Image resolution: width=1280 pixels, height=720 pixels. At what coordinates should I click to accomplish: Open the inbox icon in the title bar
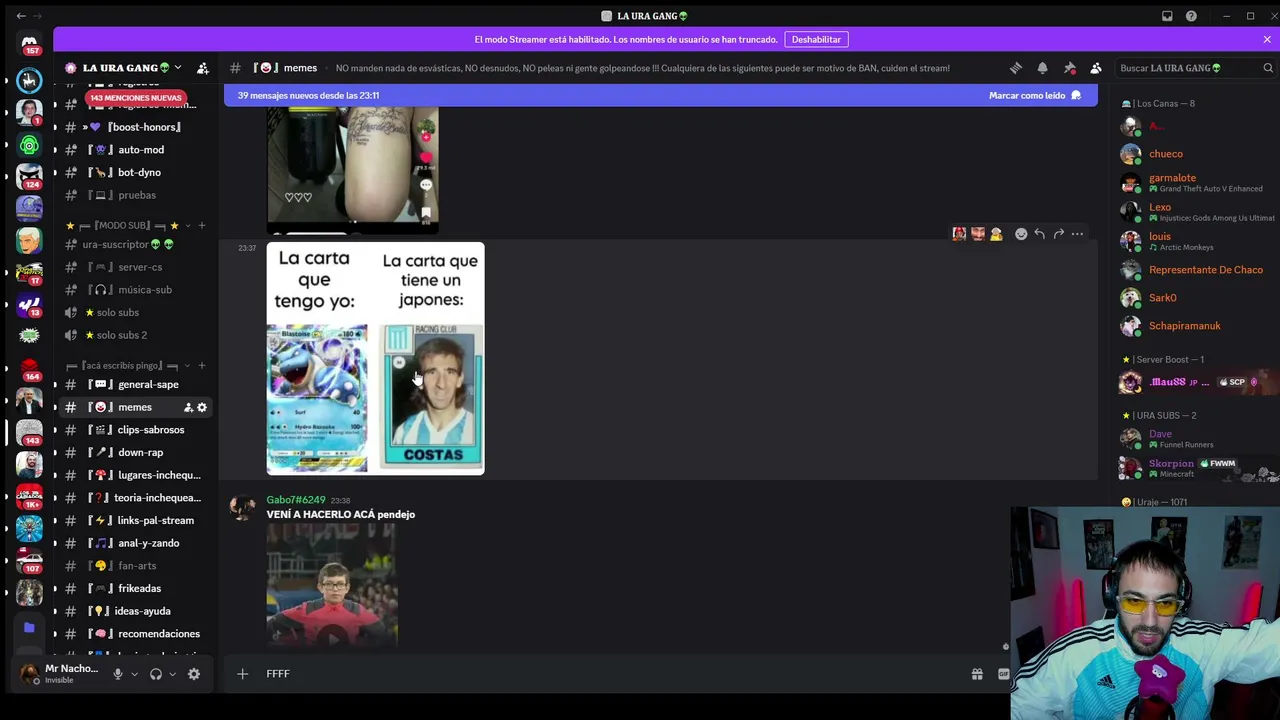pos(1167,16)
